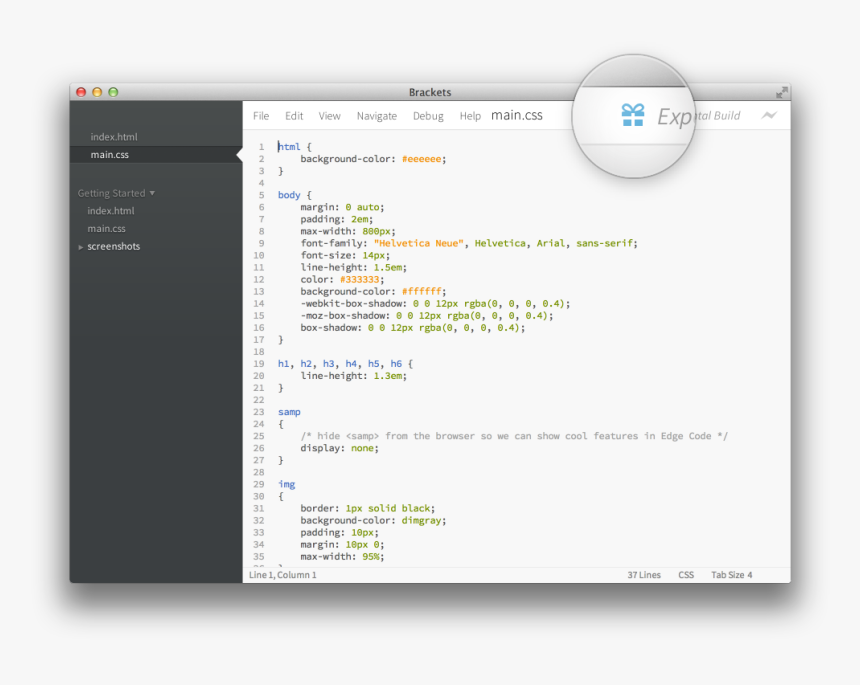
Task: Click the #ffffff color value on line 13
Action: (x=421, y=292)
